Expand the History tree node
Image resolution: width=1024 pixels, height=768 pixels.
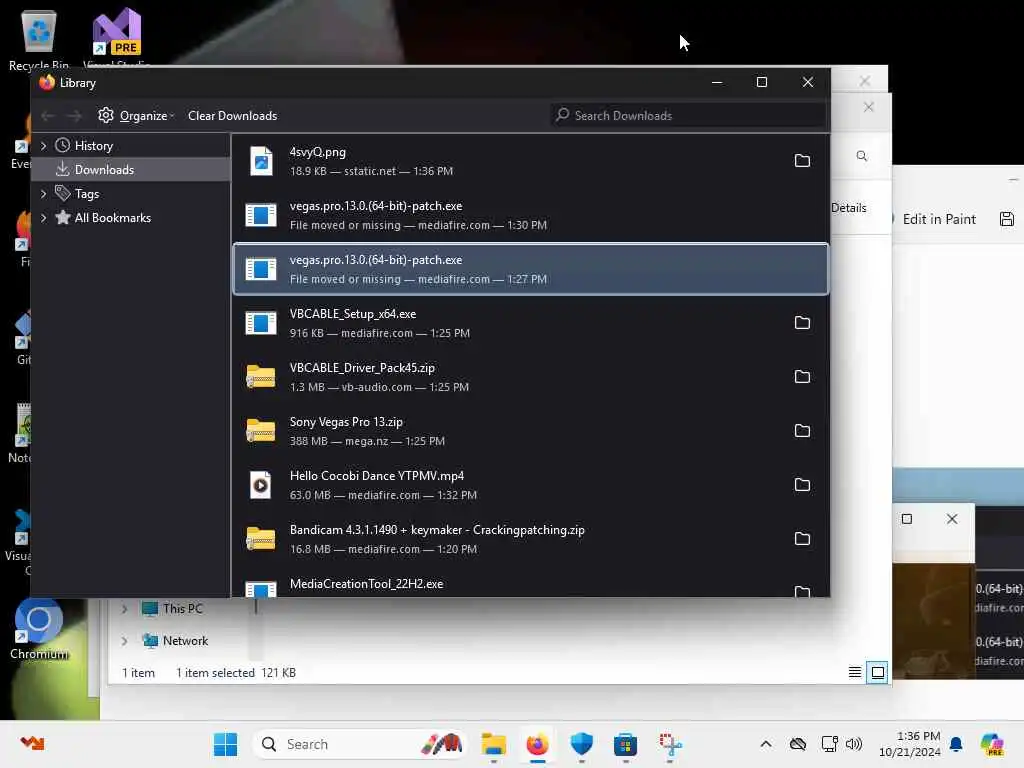click(44, 146)
